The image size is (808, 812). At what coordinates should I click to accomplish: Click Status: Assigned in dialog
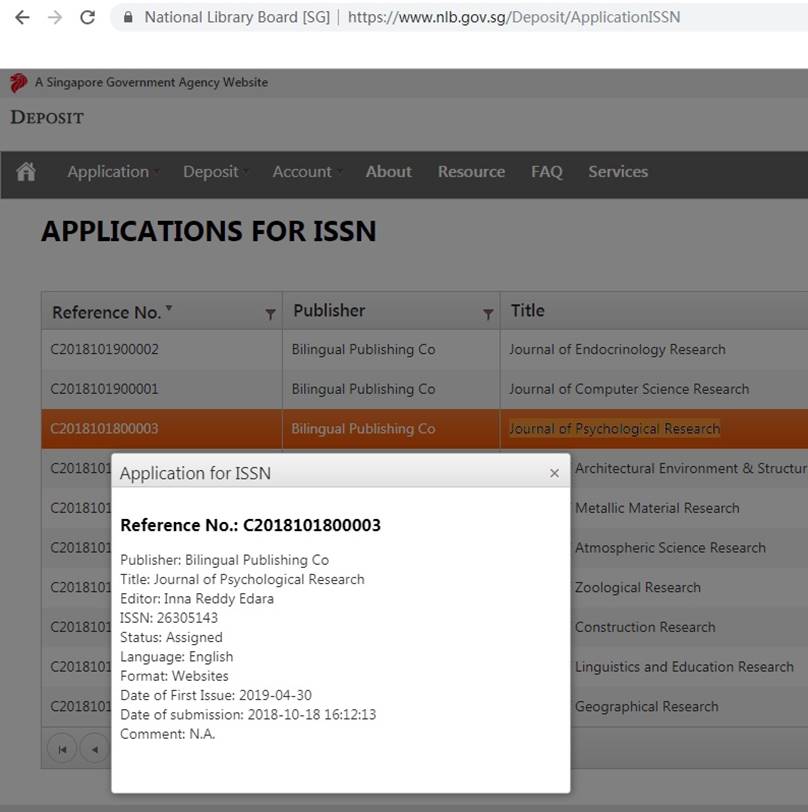tap(171, 637)
